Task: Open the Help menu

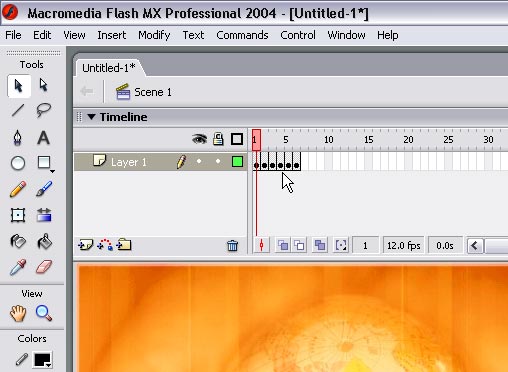Action: click(388, 35)
